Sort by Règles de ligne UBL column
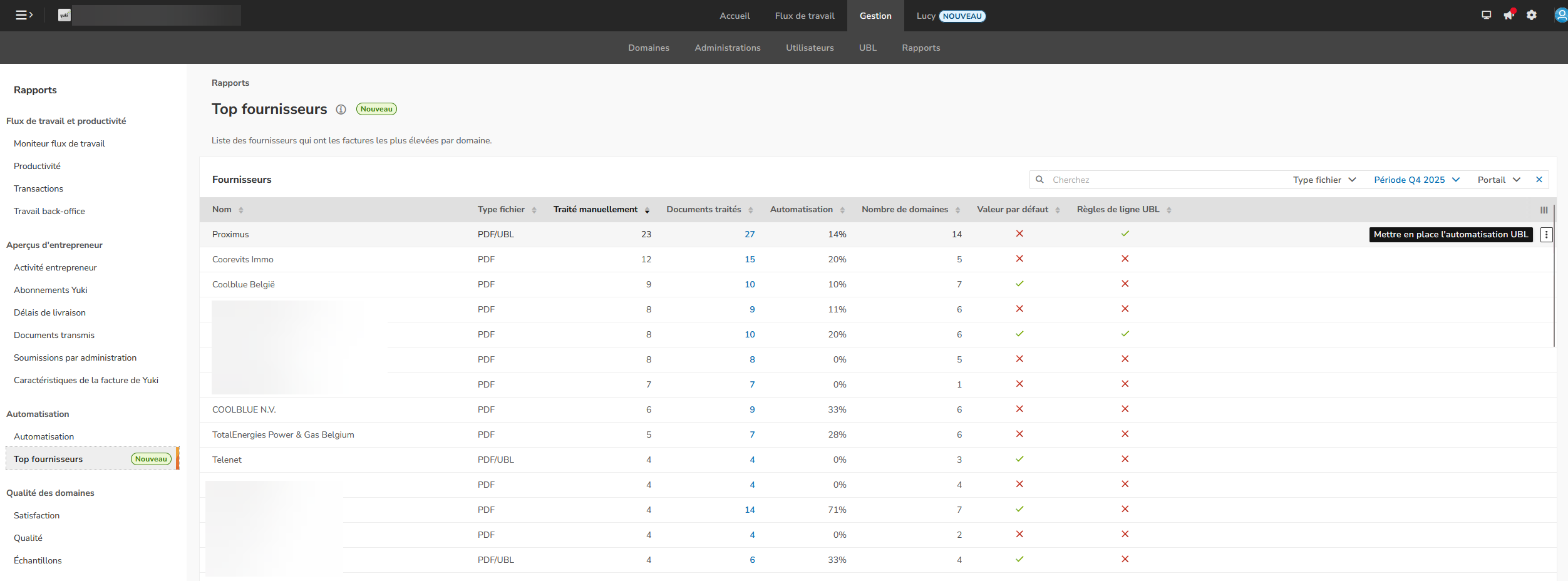1568x581 pixels. pyautogui.click(x=1124, y=210)
